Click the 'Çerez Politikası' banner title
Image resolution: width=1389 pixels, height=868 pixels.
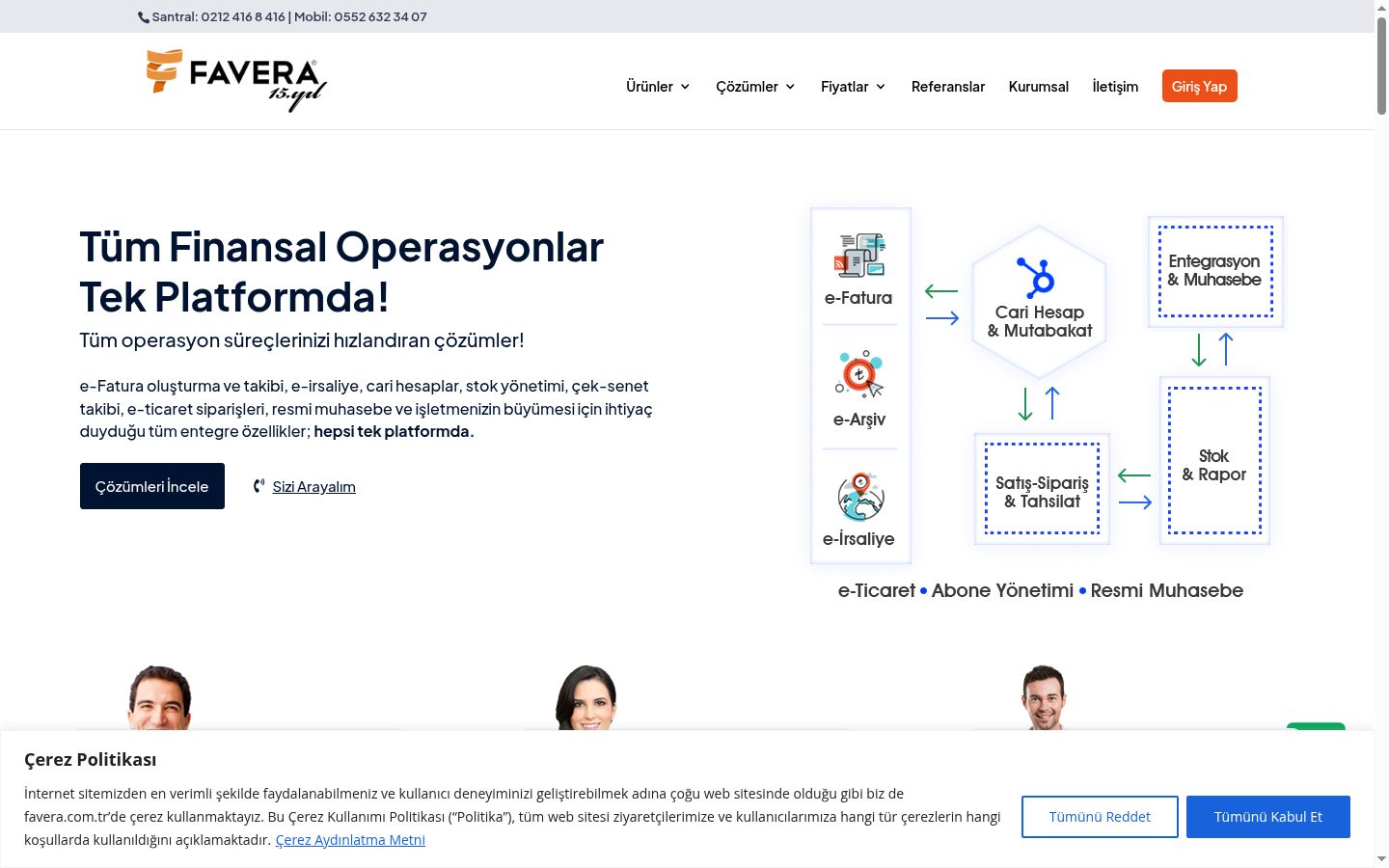[91, 760]
